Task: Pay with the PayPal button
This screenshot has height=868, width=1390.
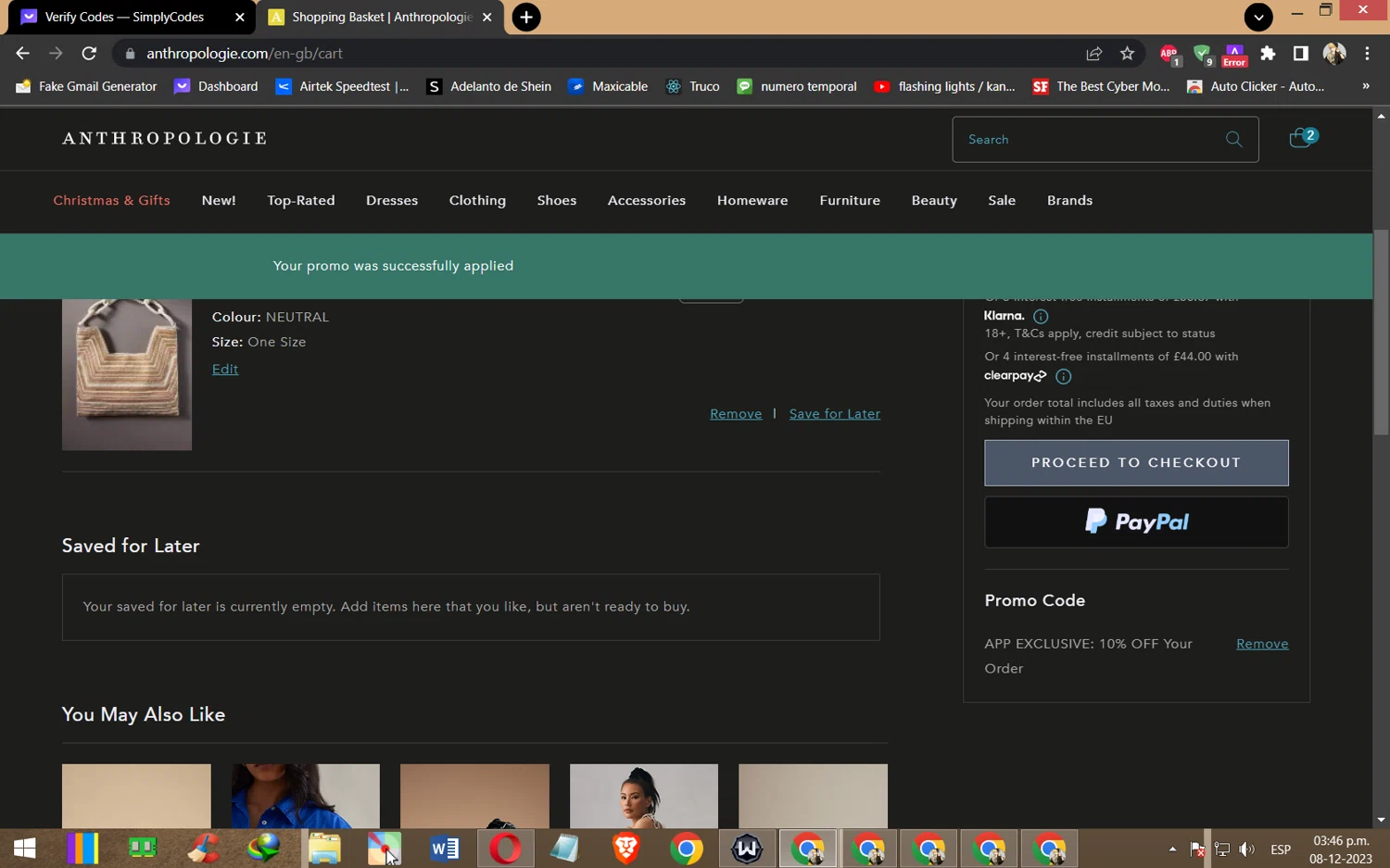Action: 1136,522
